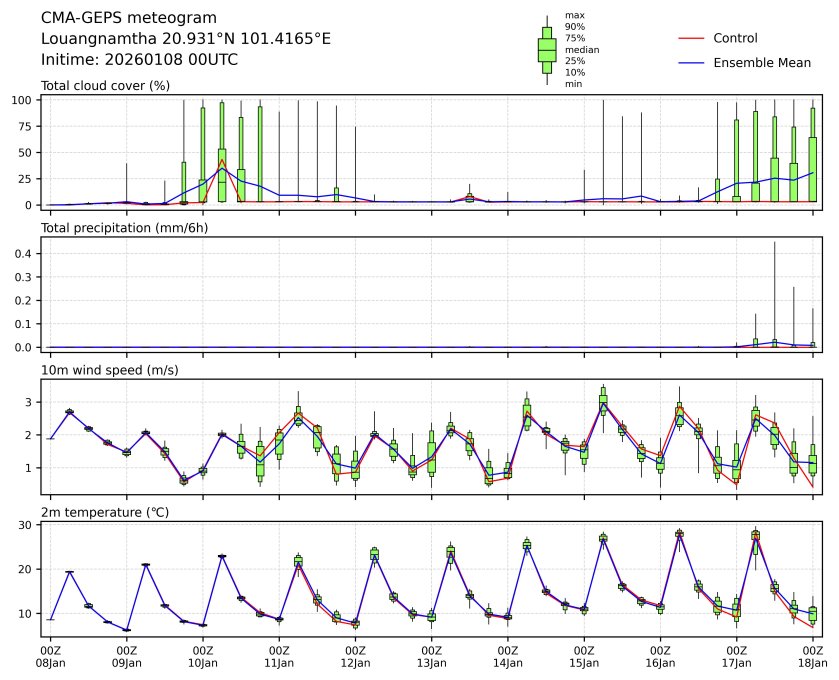
Task: Click the 00Z 08Jan axis label
Action: (x=51, y=657)
